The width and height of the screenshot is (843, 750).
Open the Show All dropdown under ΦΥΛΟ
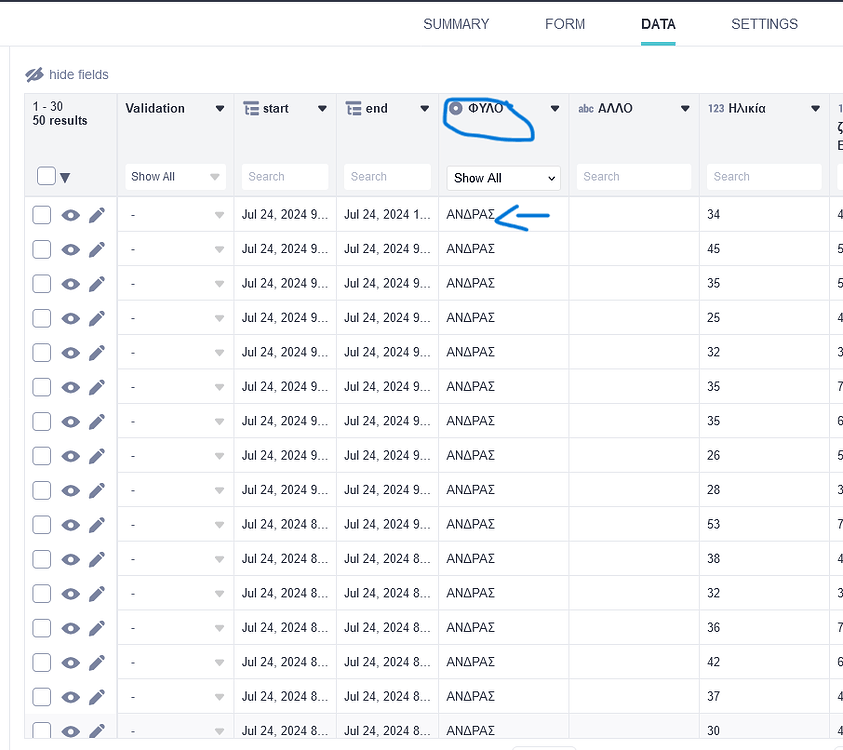coord(503,177)
